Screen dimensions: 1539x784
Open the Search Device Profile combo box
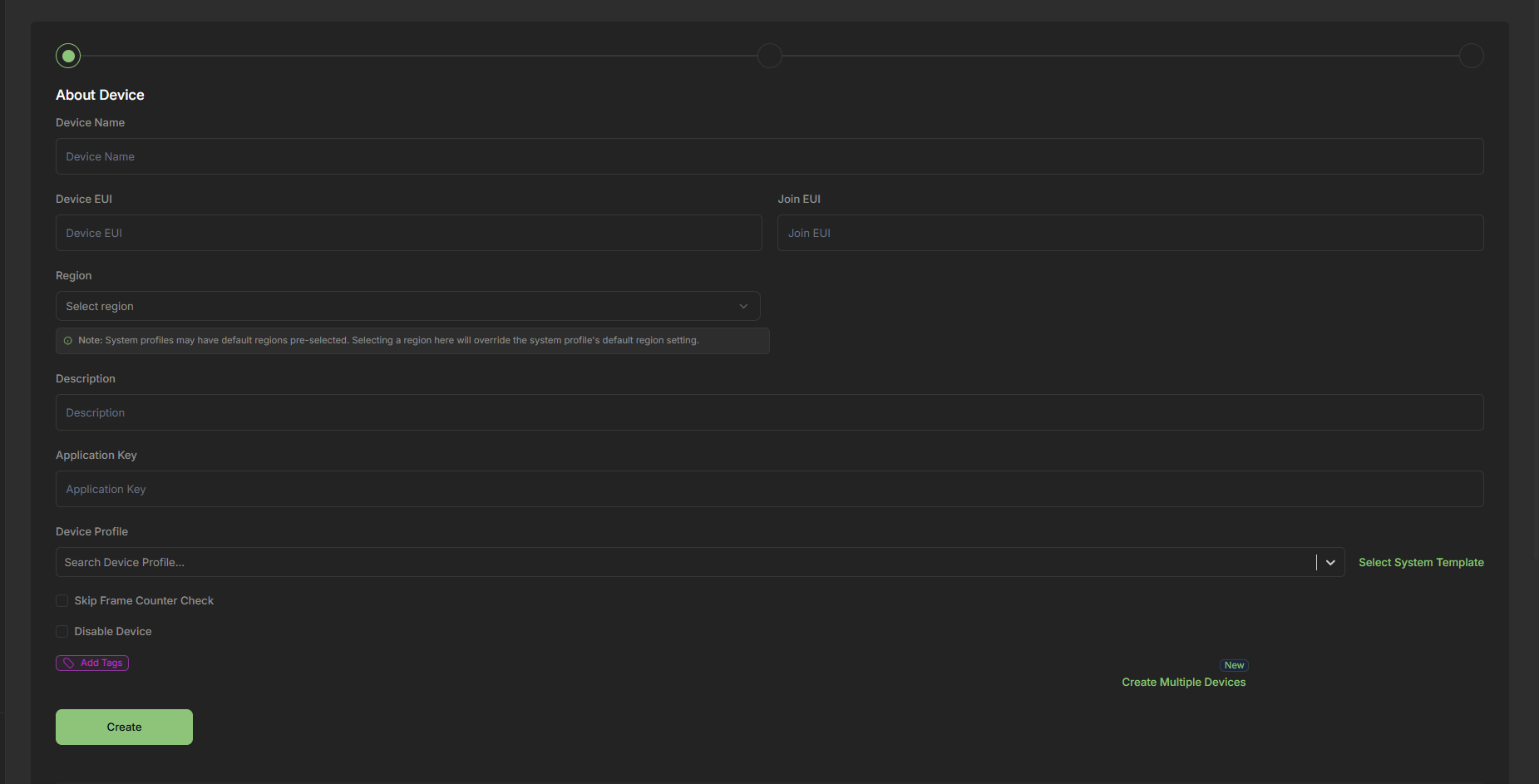[x=665, y=562]
